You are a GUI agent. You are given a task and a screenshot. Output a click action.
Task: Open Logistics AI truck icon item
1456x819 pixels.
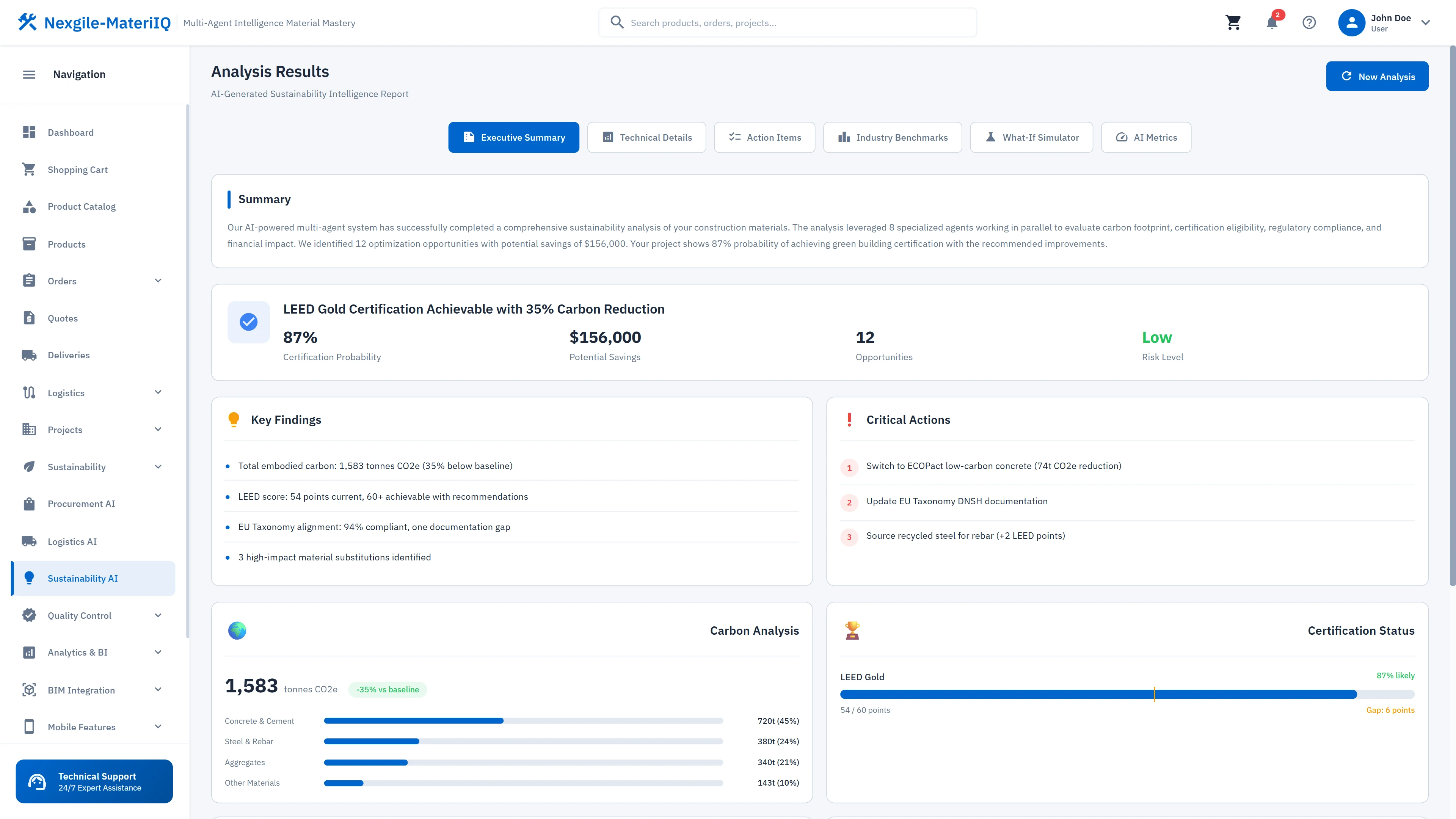coord(30,541)
